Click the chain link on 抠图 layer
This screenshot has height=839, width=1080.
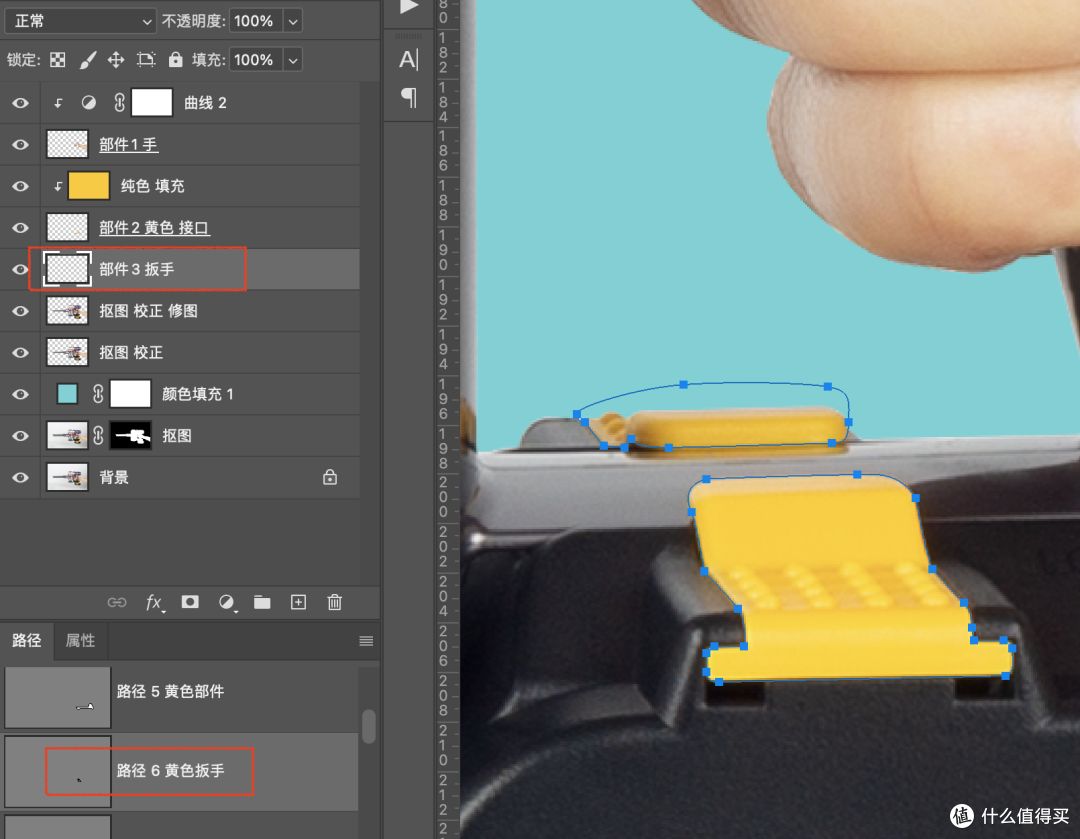98,435
